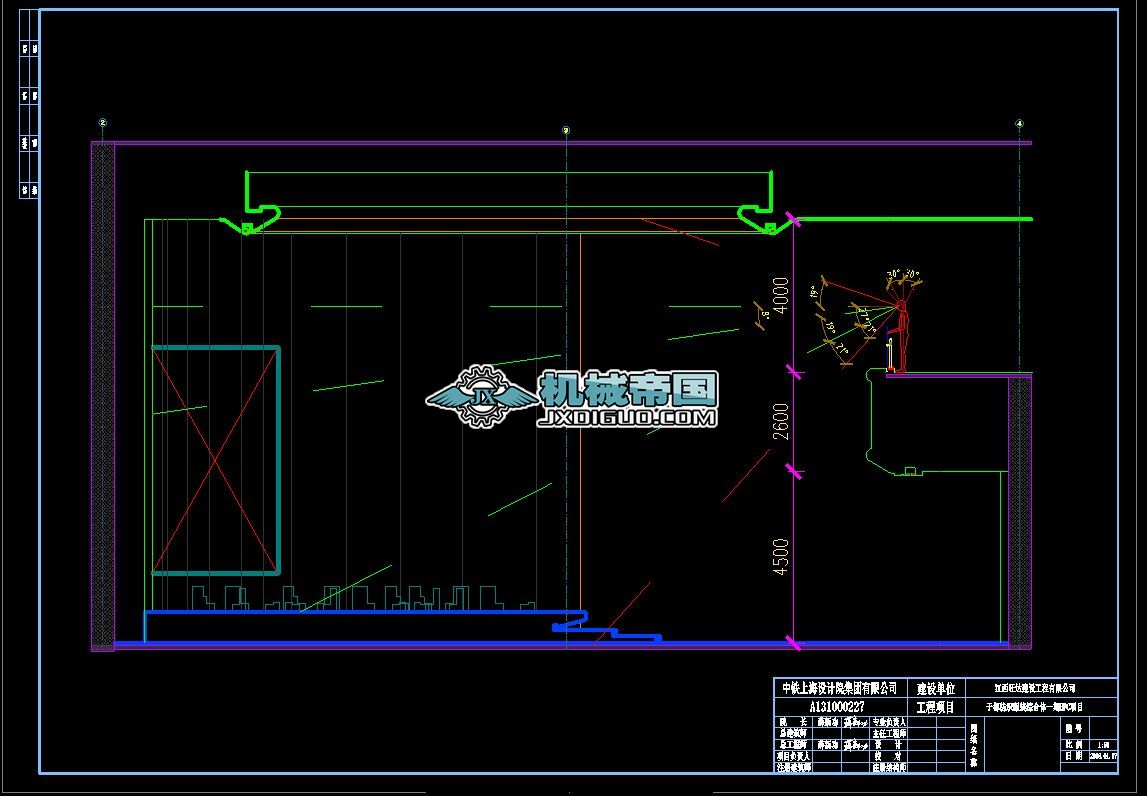Click the 项目负责人 label in title block
The image size is (1147, 796).
(793, 756)
